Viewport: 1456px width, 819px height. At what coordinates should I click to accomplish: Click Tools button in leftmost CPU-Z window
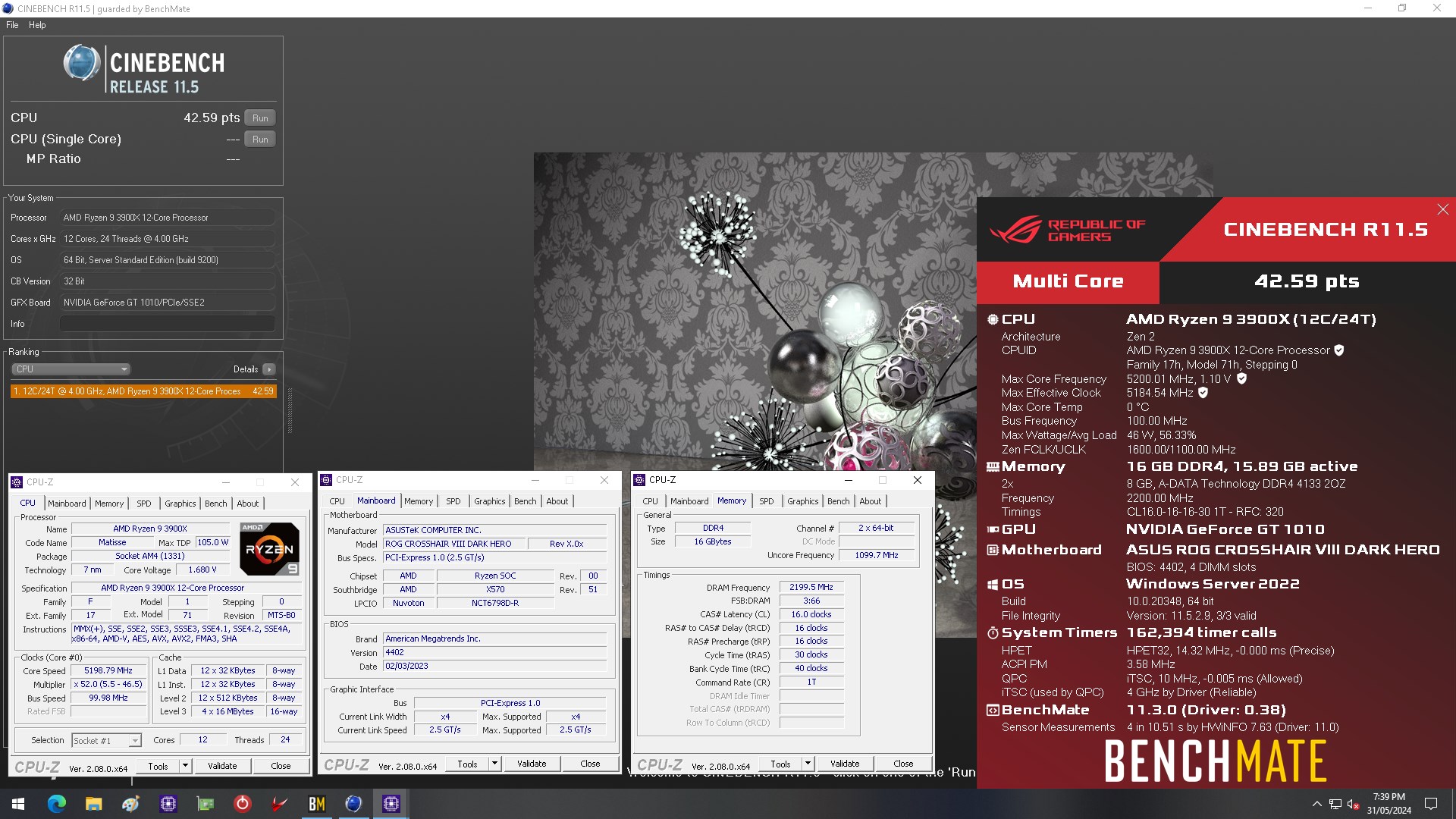(x=158, y=766)
